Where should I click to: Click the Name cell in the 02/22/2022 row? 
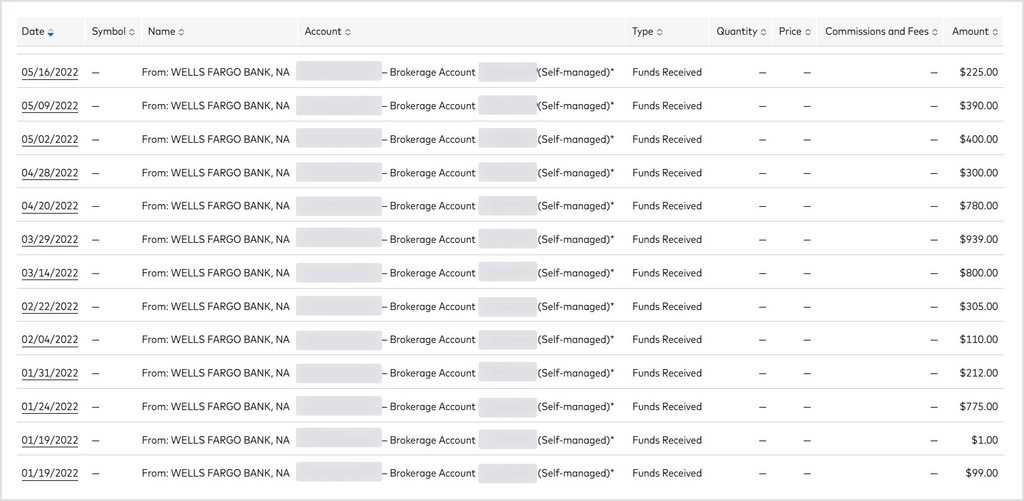[x=216, y=306]
